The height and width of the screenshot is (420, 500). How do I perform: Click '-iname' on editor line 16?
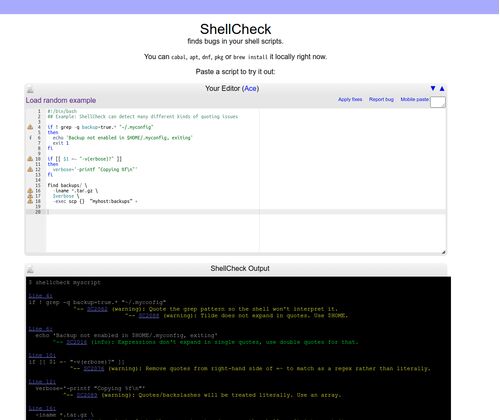coord(62,191)
